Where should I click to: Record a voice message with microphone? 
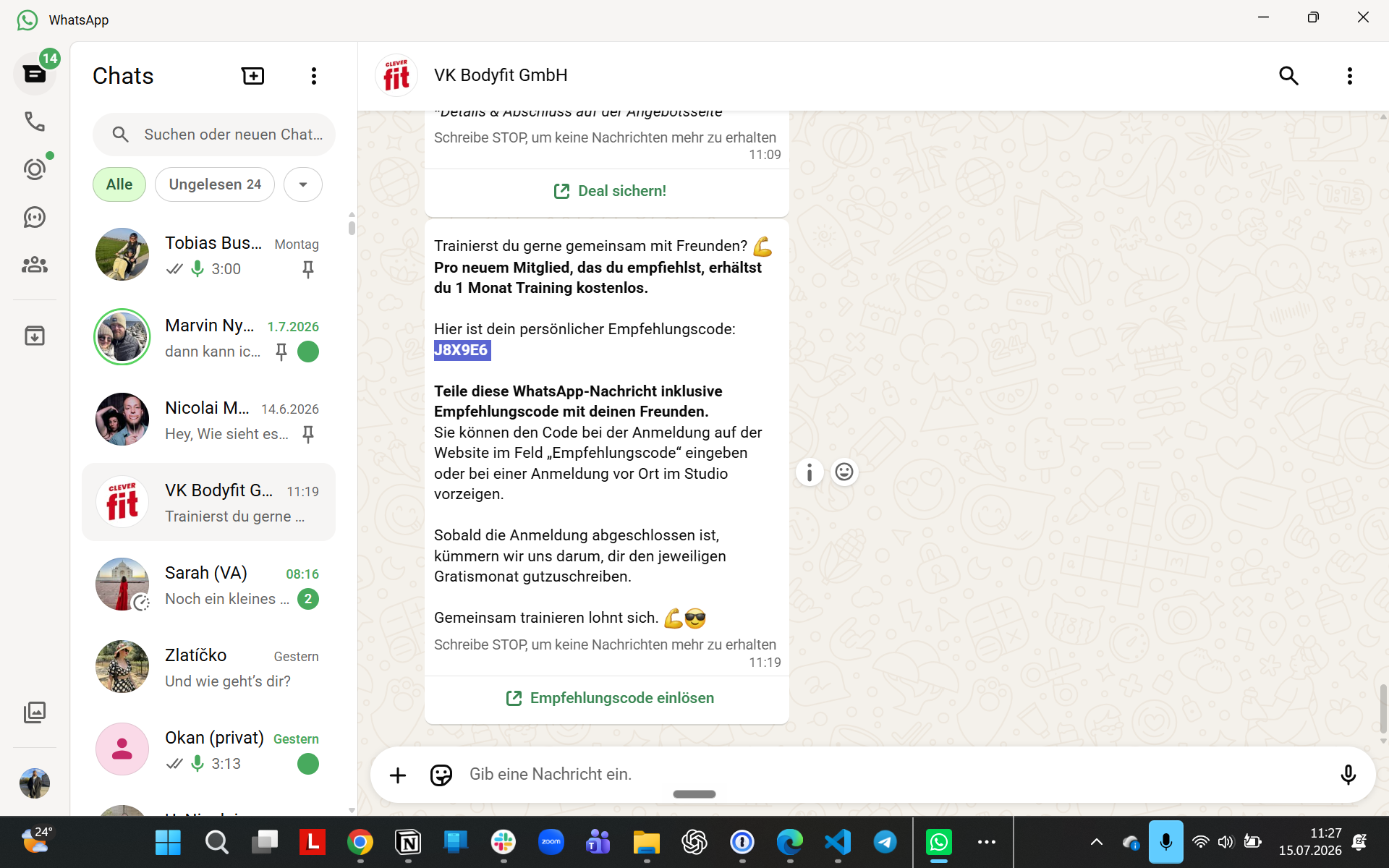click(1348, 775)
